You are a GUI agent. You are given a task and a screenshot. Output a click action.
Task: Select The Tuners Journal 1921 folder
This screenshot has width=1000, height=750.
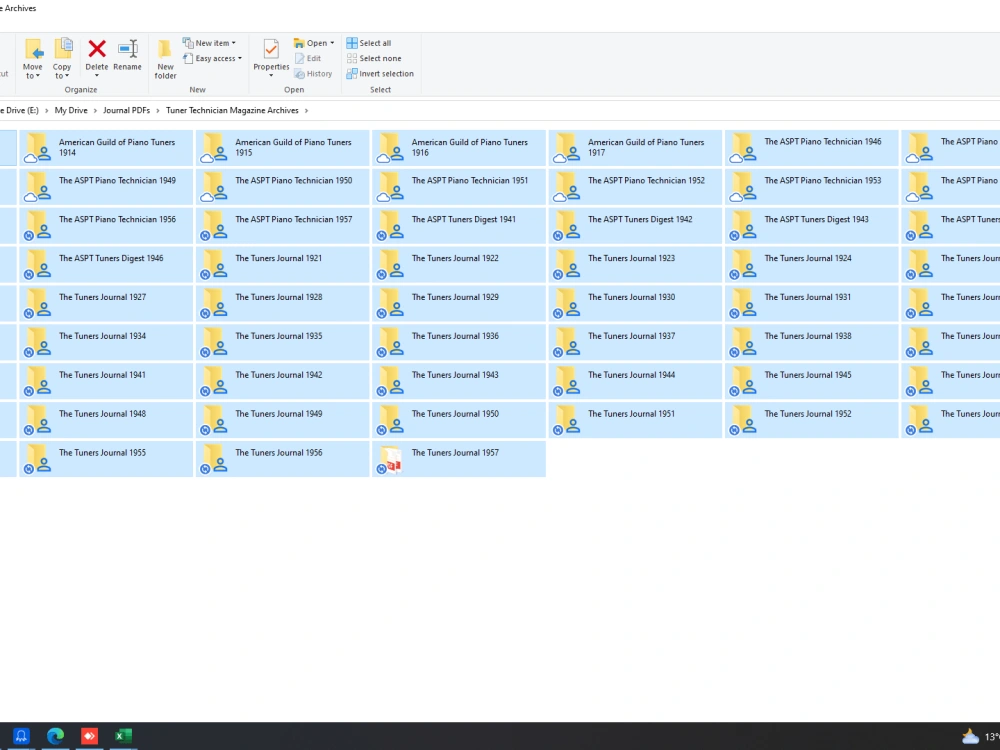click(x=283, y=265)
